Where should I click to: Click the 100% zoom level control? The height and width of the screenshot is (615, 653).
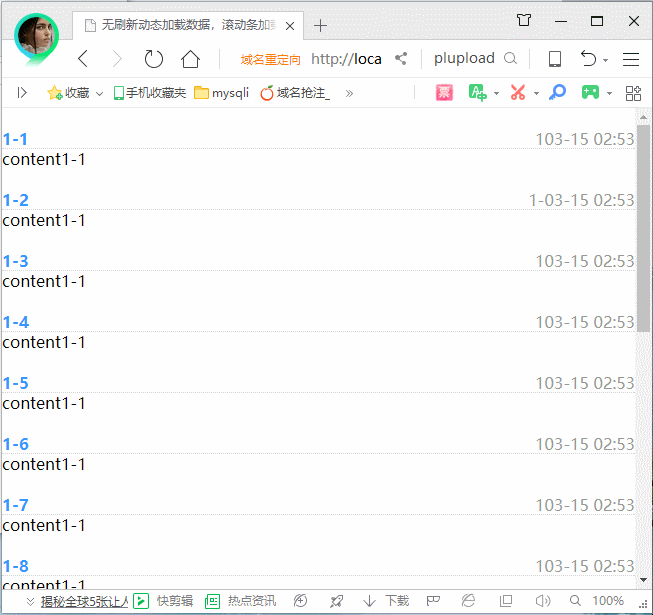[608, 601]
